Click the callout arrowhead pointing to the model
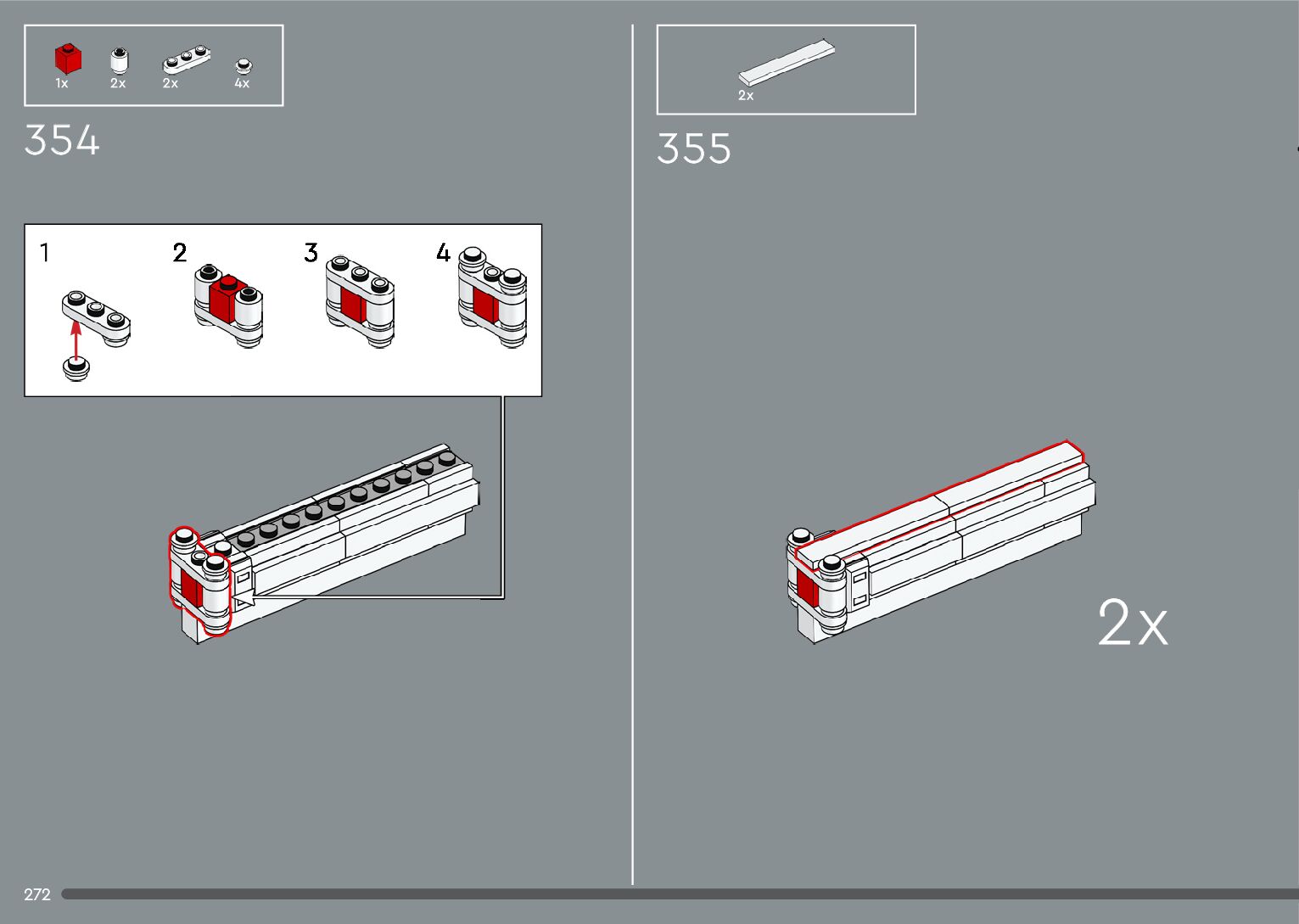This screenshot has height=924, width=1299. point(244,602)
